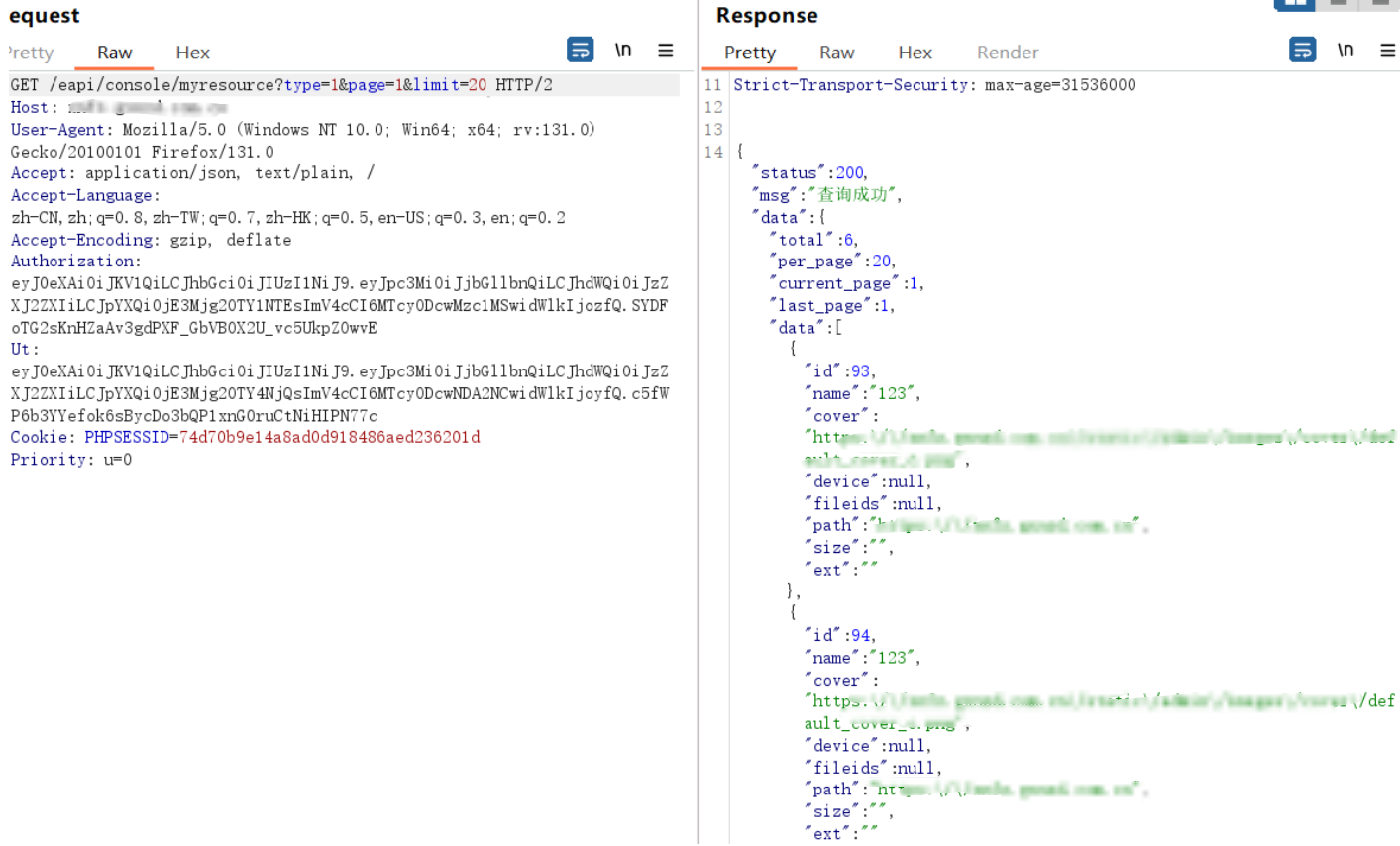This screenshot has width=1400, height=846.
Task: Click the "ext":"" line under id 94
Action: tap(841, 833)
